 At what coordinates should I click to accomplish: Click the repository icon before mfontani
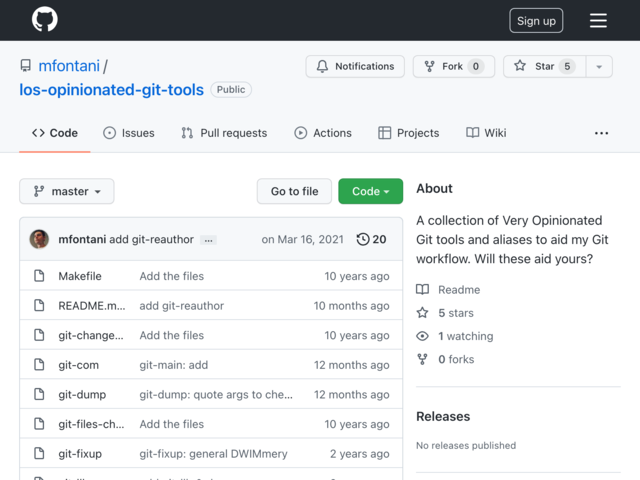point(26,66)
